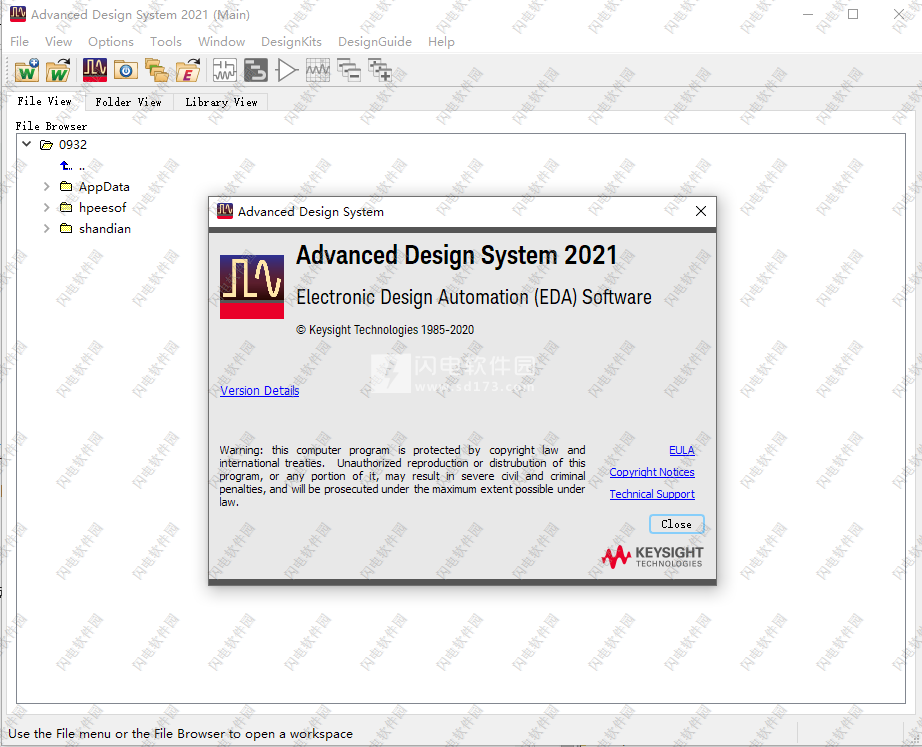The width and height of the screenshot is (922, 747).
Task: Click the Close button in About dialog
Action: coord(676,524)
